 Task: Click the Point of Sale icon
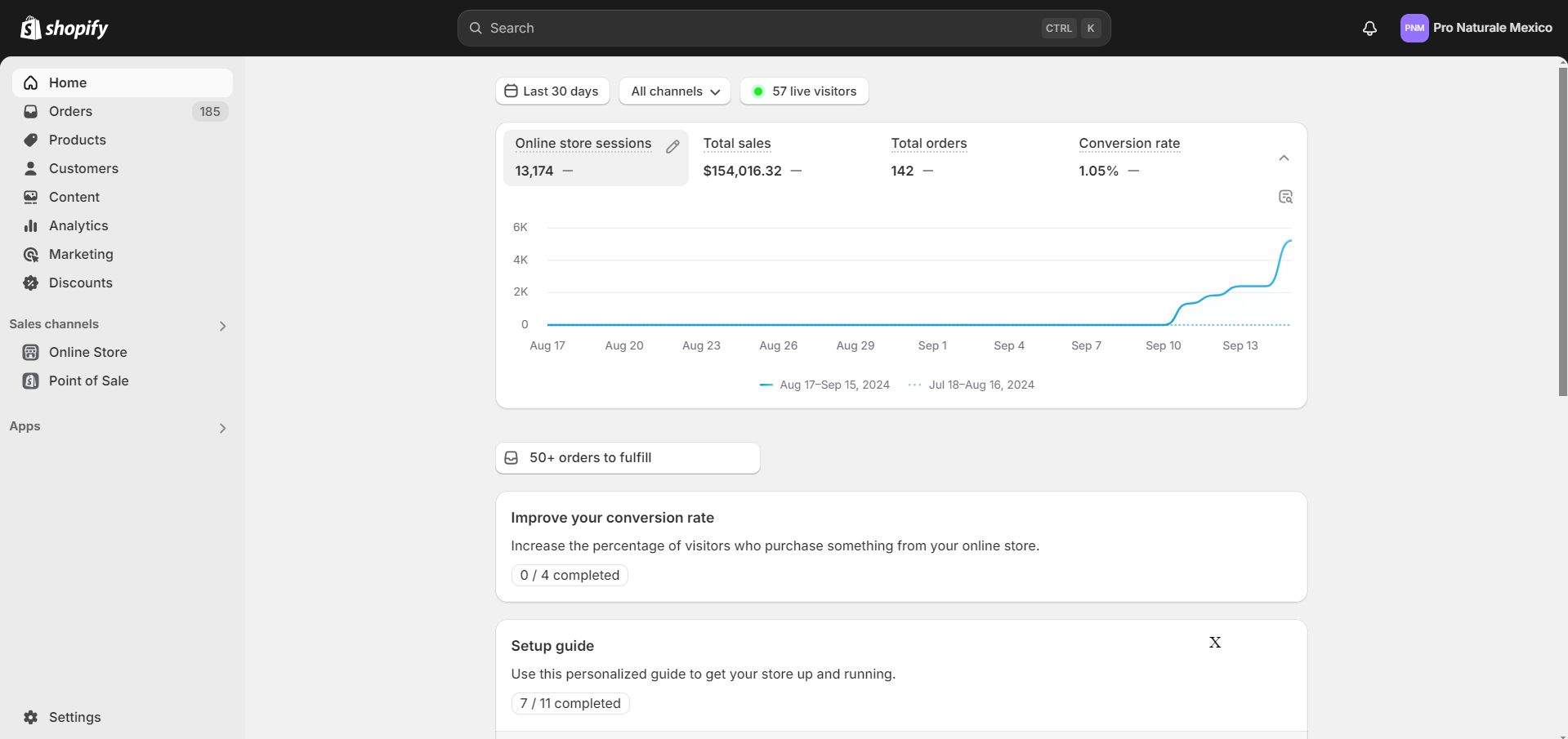(31, 381)
